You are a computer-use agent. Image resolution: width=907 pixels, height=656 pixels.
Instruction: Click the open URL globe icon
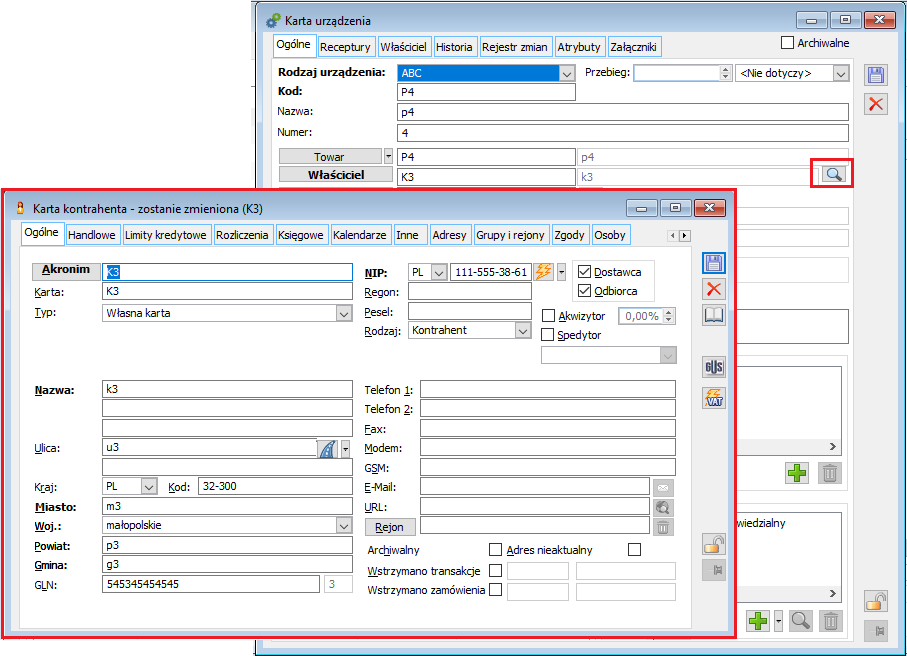(x=663, y=507)
